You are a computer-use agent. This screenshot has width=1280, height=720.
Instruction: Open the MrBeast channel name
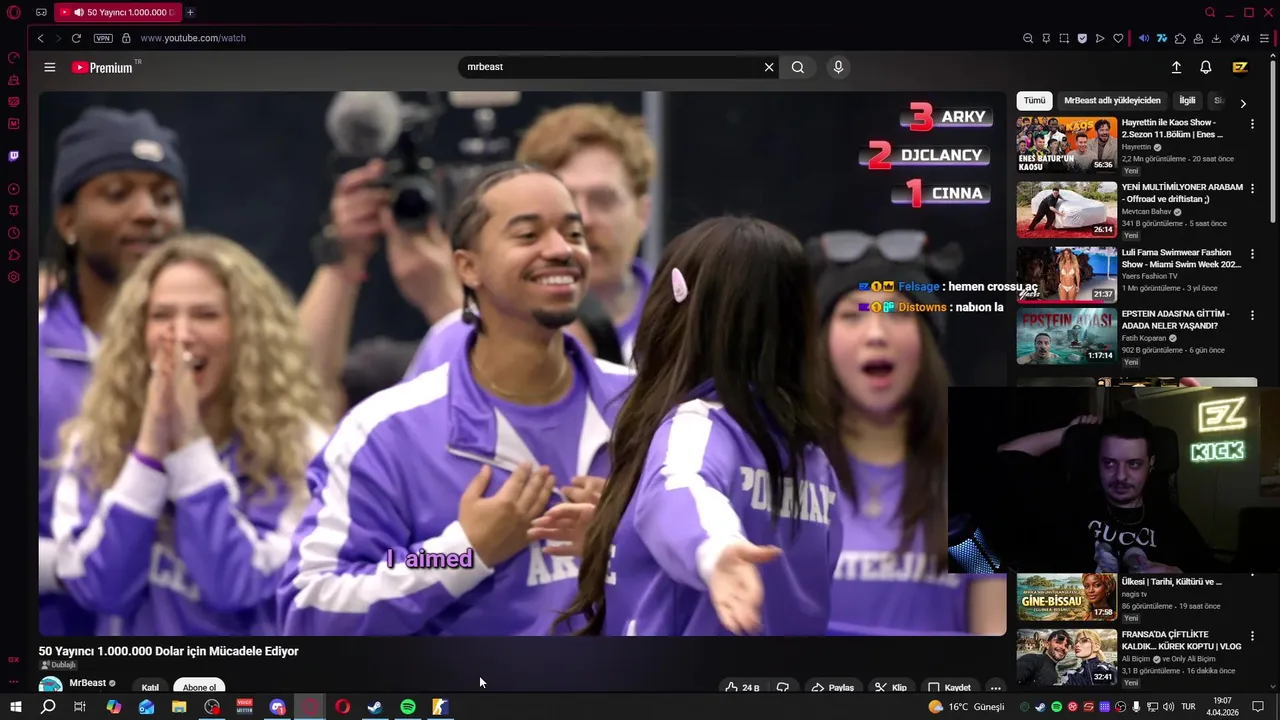click(x=88, y=683)
